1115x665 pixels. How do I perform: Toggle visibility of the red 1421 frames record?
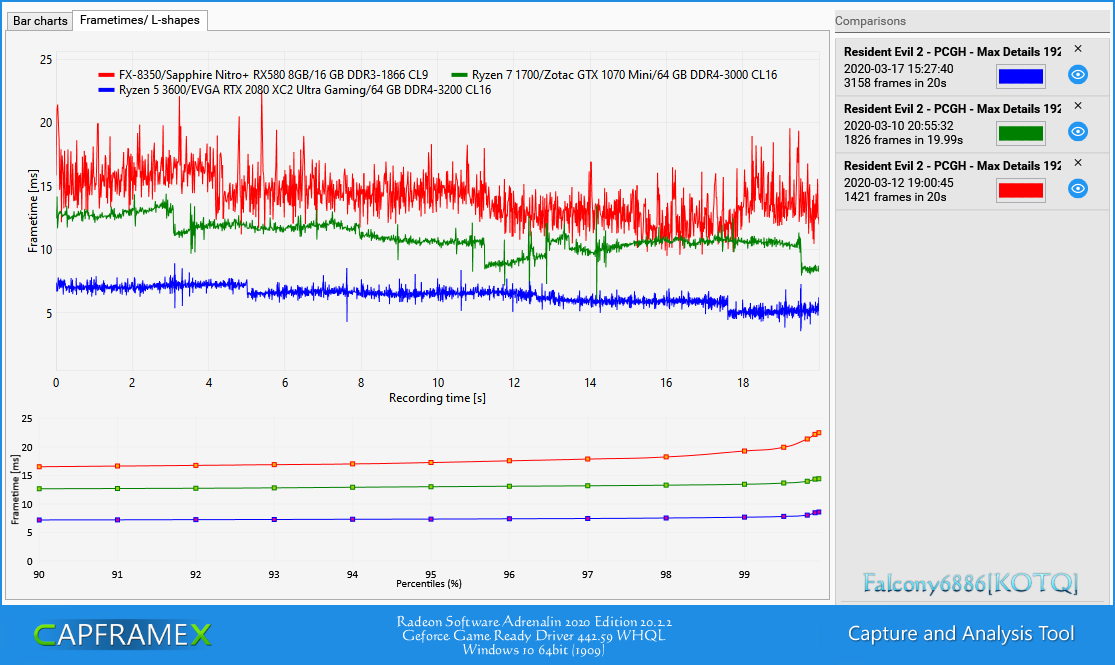1078,188
